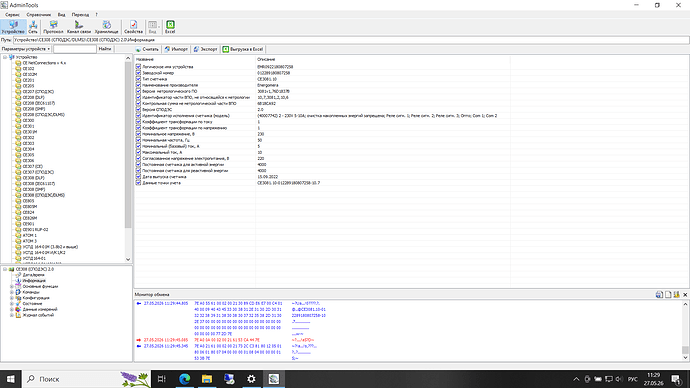This screenshot has width=690, height=388.
Task: Open the Справочник menu
Action: [38, 15]
